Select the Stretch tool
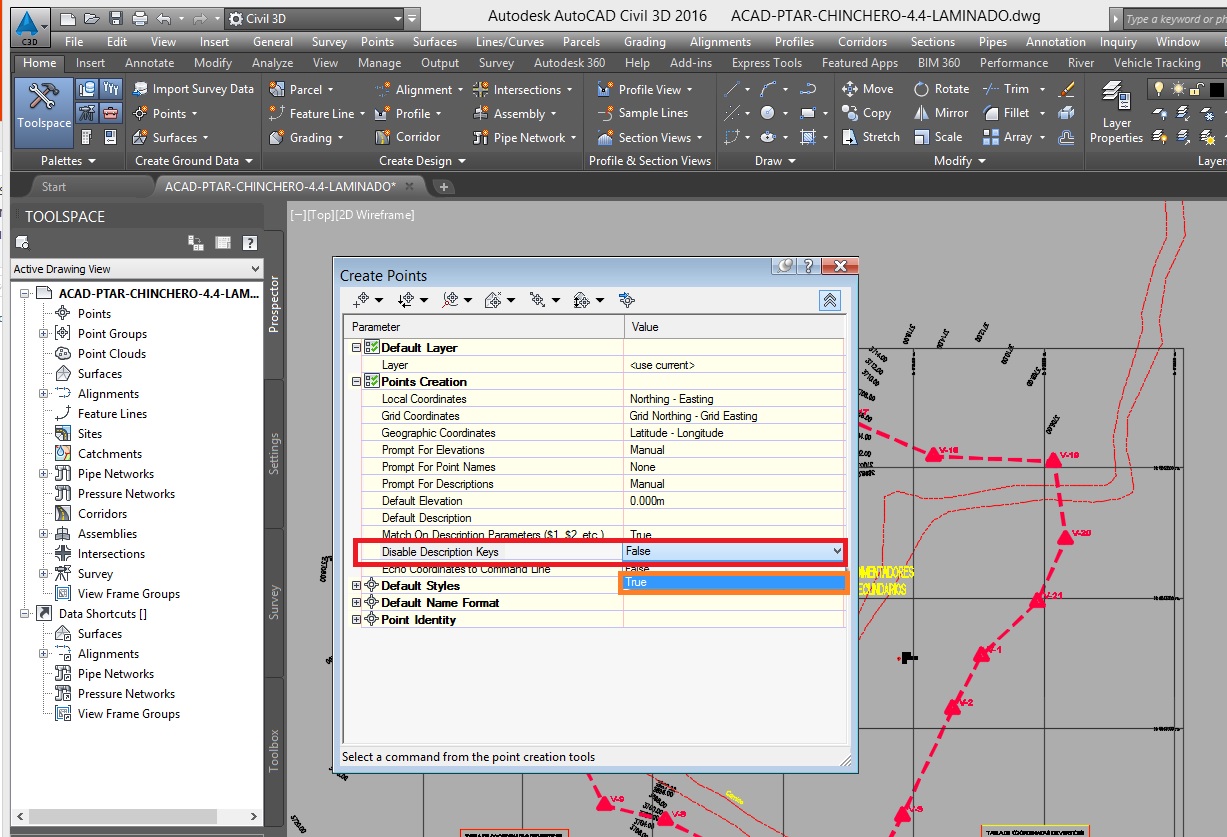 [870, 137]
